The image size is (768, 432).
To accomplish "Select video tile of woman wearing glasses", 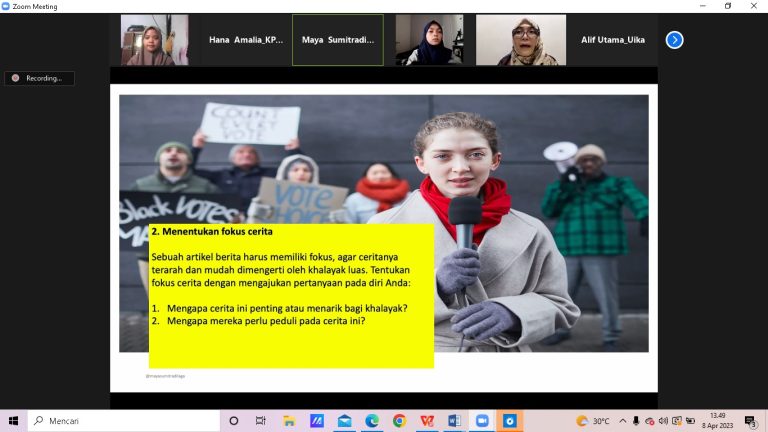I will (x=521, y=40).
